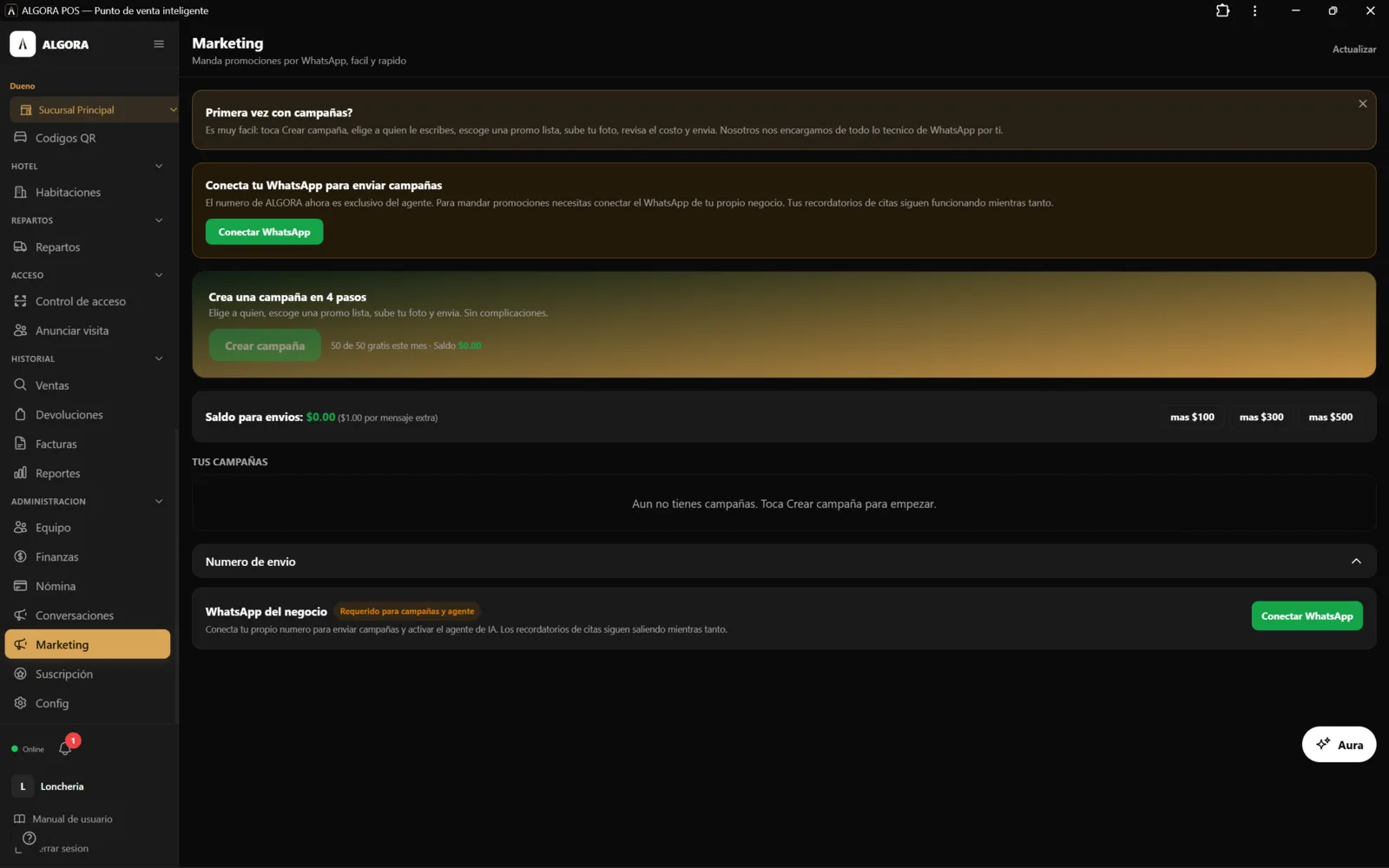Click the 'Crea una campaña en 4 pasos' heading

click(287, 297)
